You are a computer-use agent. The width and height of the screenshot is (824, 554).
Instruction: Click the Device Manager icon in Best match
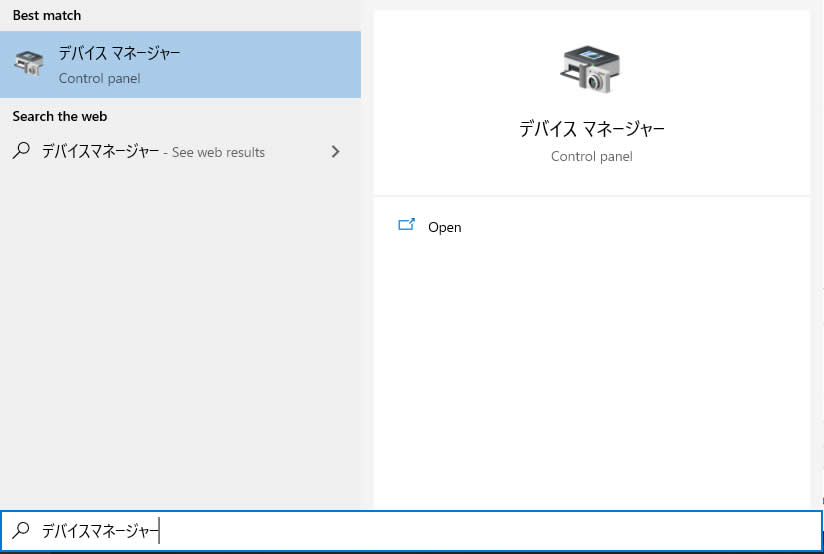(29, 64)
